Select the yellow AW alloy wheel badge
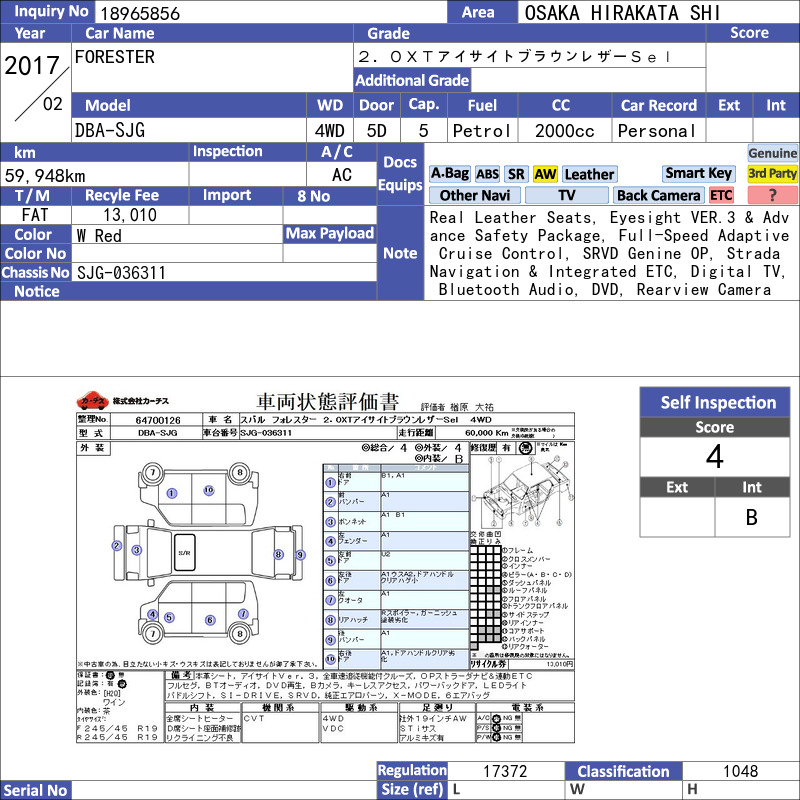The height and width of the screenshot is (800, 800). click(x=545, y=174)
